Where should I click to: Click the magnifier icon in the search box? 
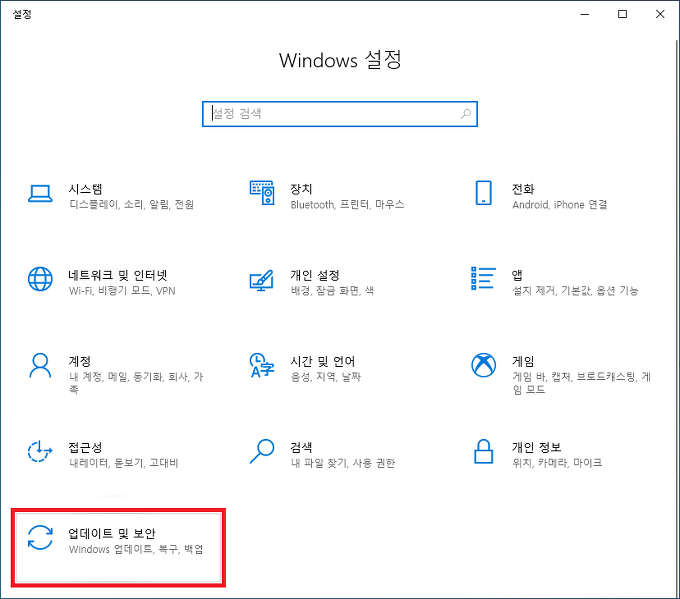point(466,114)
